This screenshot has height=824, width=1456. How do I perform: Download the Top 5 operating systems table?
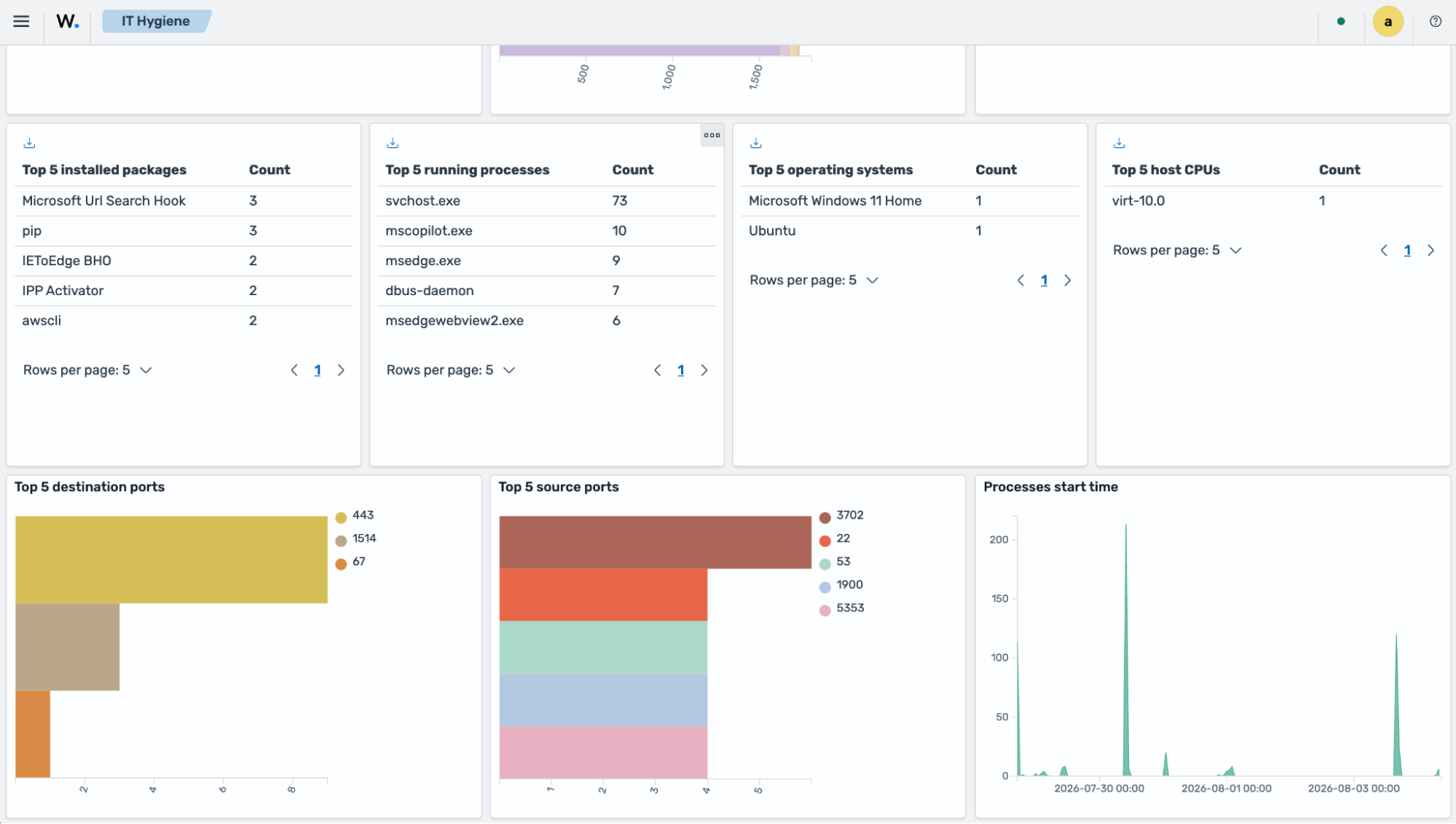coord(756,143)
